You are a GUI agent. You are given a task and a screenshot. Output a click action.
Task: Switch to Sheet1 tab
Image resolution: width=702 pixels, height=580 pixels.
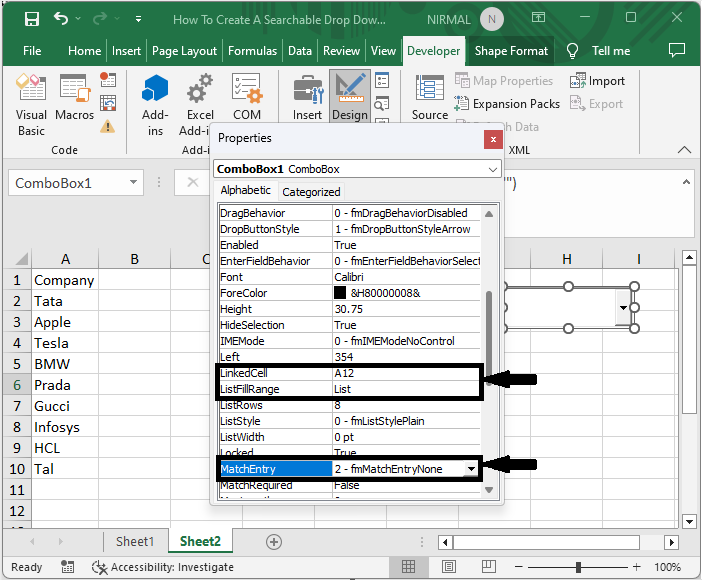pos(135,541)
